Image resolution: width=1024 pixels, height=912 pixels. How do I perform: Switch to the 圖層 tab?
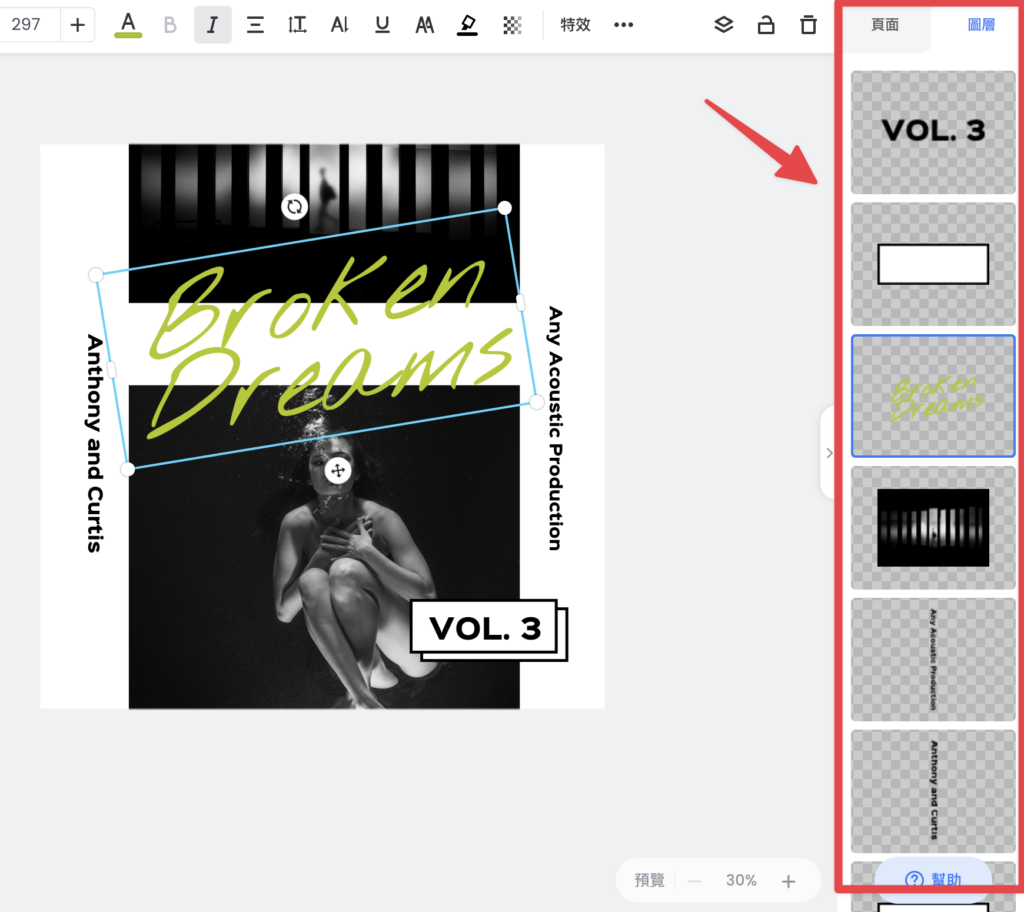point(981,25)
